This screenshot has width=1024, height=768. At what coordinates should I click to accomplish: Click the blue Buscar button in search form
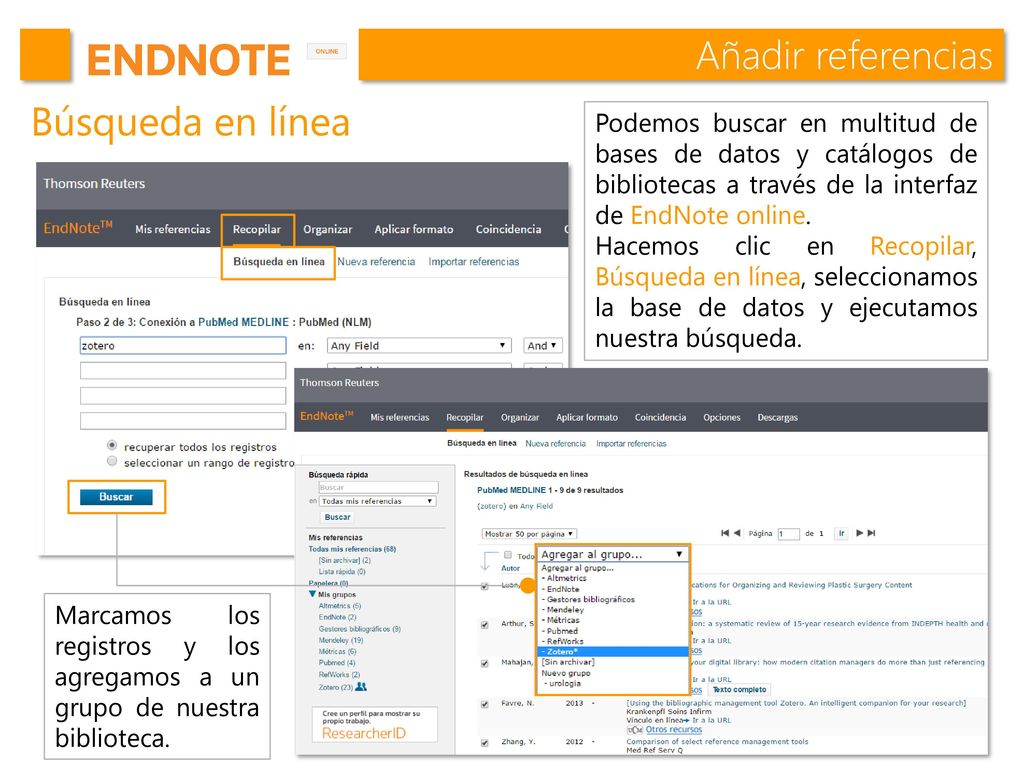(x=116, y=497)
